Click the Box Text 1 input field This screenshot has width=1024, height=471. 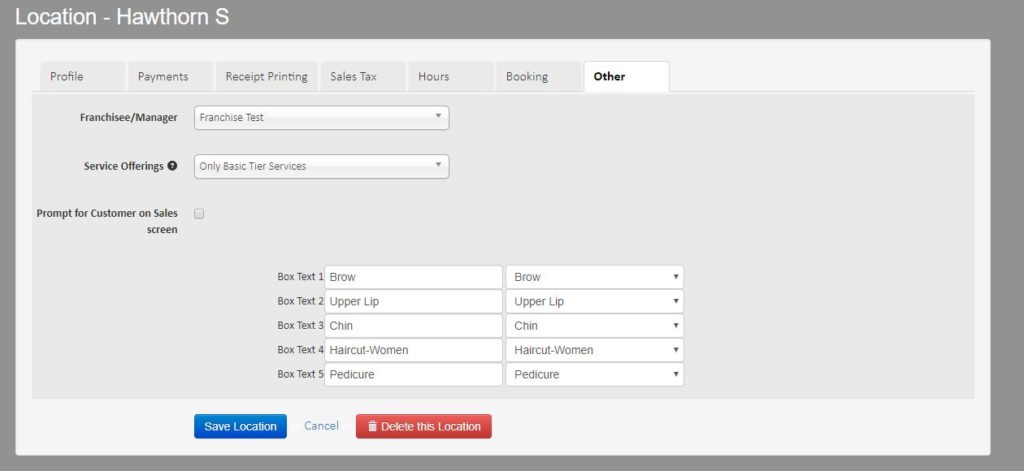click(x=413, y=277)
